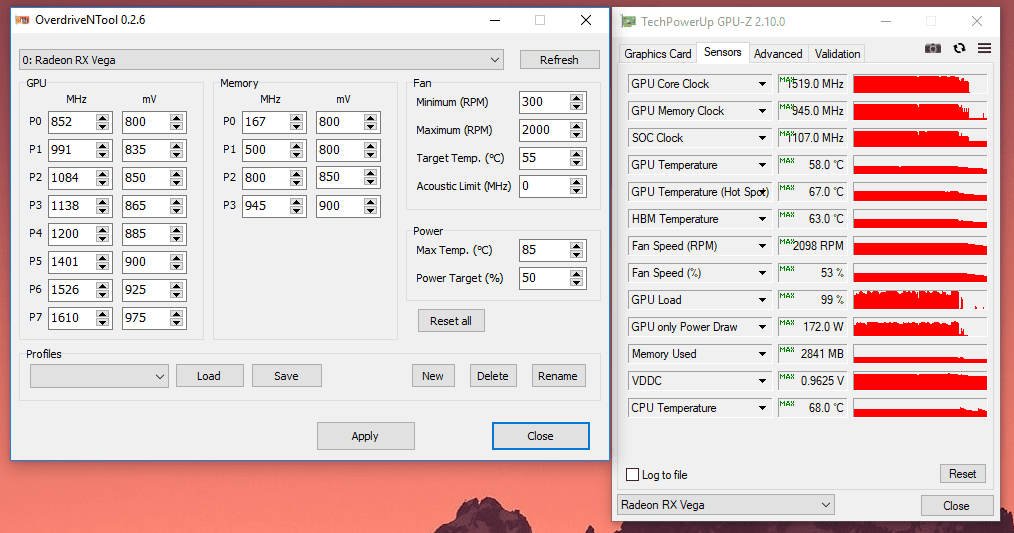Open the Advanced tab in GPU-Z
Screen dimensions: 1014x533
point(778,54)
